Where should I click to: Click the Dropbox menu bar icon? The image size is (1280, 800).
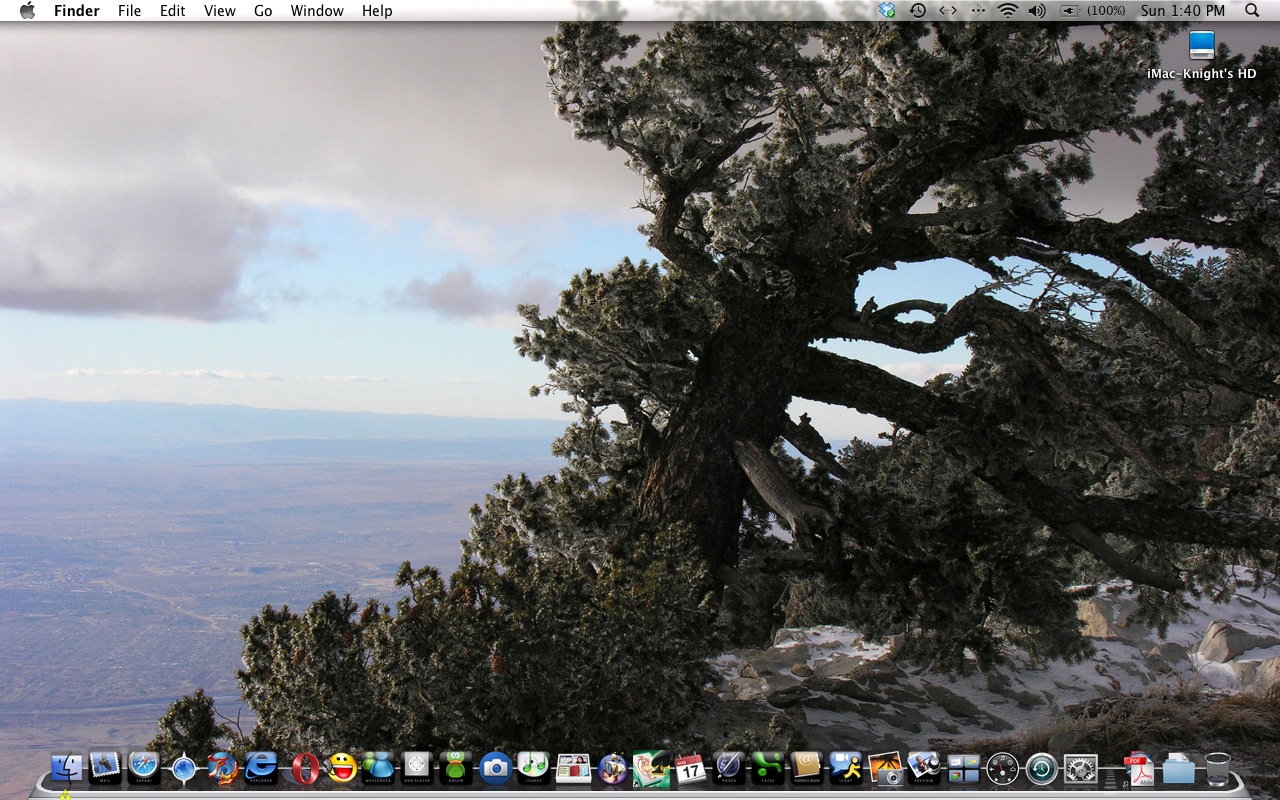(x=887, y=10)
